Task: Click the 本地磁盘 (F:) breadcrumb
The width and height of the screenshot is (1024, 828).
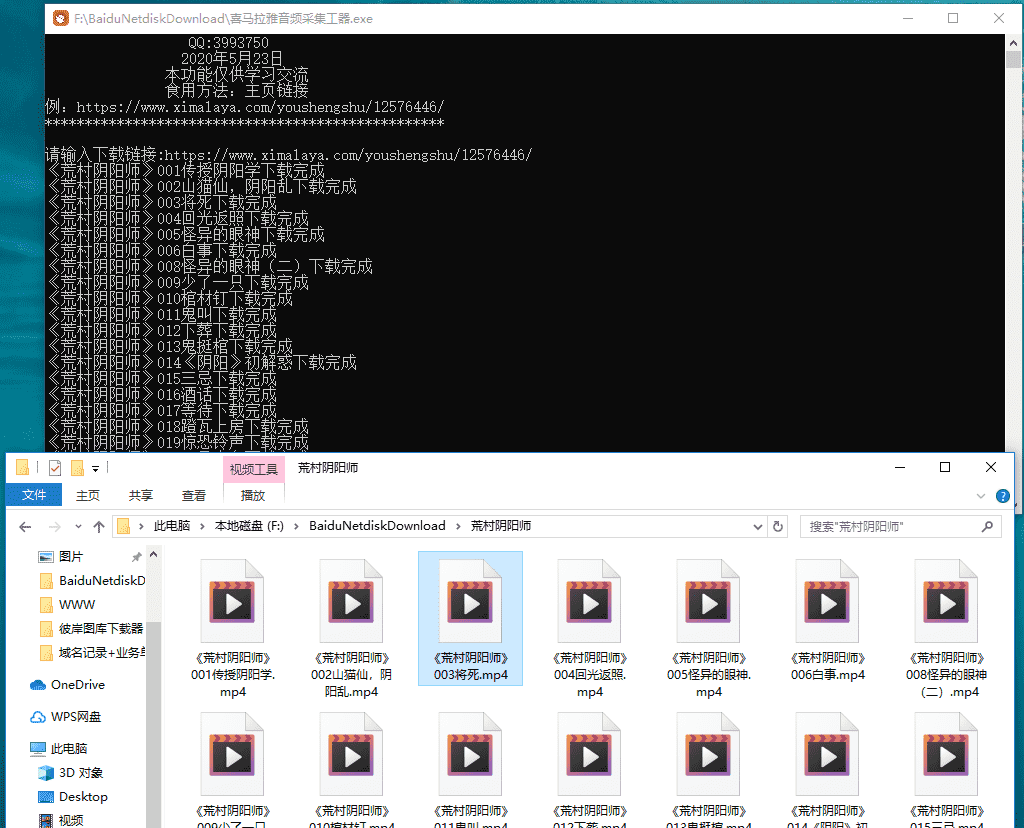Action: [x=249, y=526]
